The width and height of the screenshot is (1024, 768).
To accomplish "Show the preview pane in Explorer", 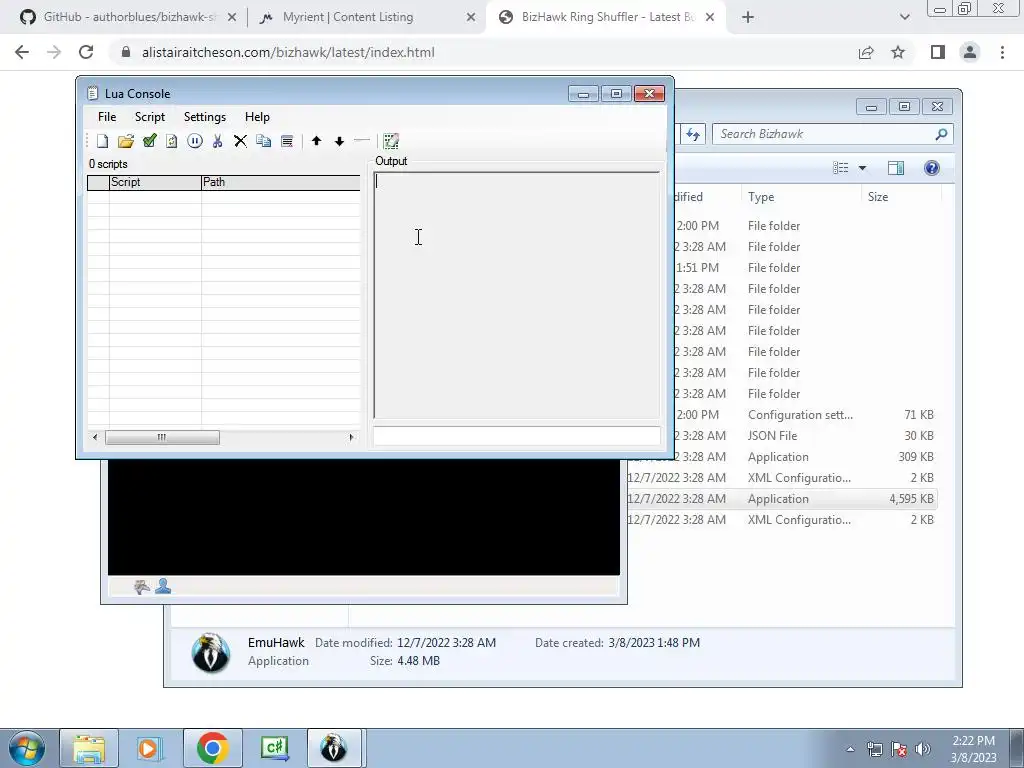I will click(x=896, y=168).
